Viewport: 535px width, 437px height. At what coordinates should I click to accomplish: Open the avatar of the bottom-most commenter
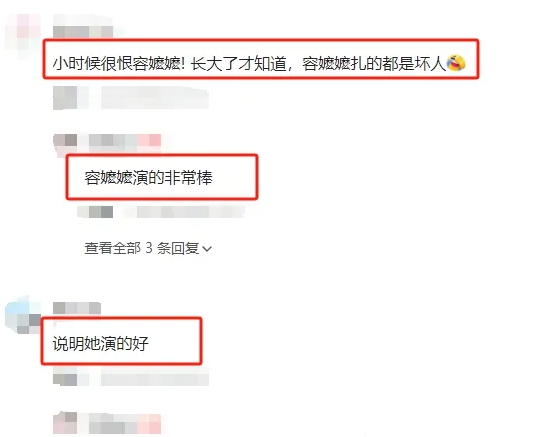pyautogui.click(x=66, y=423)
